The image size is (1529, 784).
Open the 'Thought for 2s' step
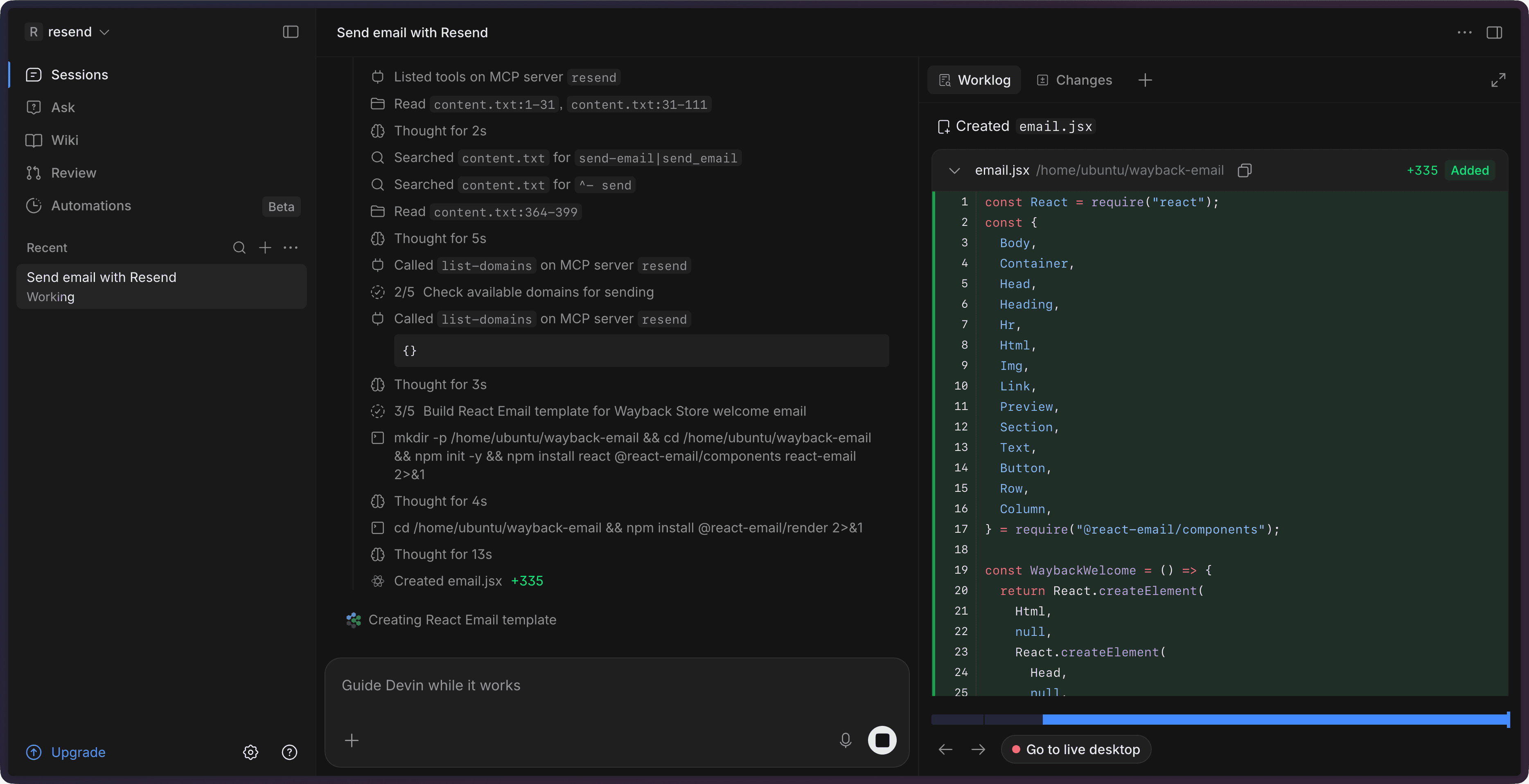click(428, 131)
